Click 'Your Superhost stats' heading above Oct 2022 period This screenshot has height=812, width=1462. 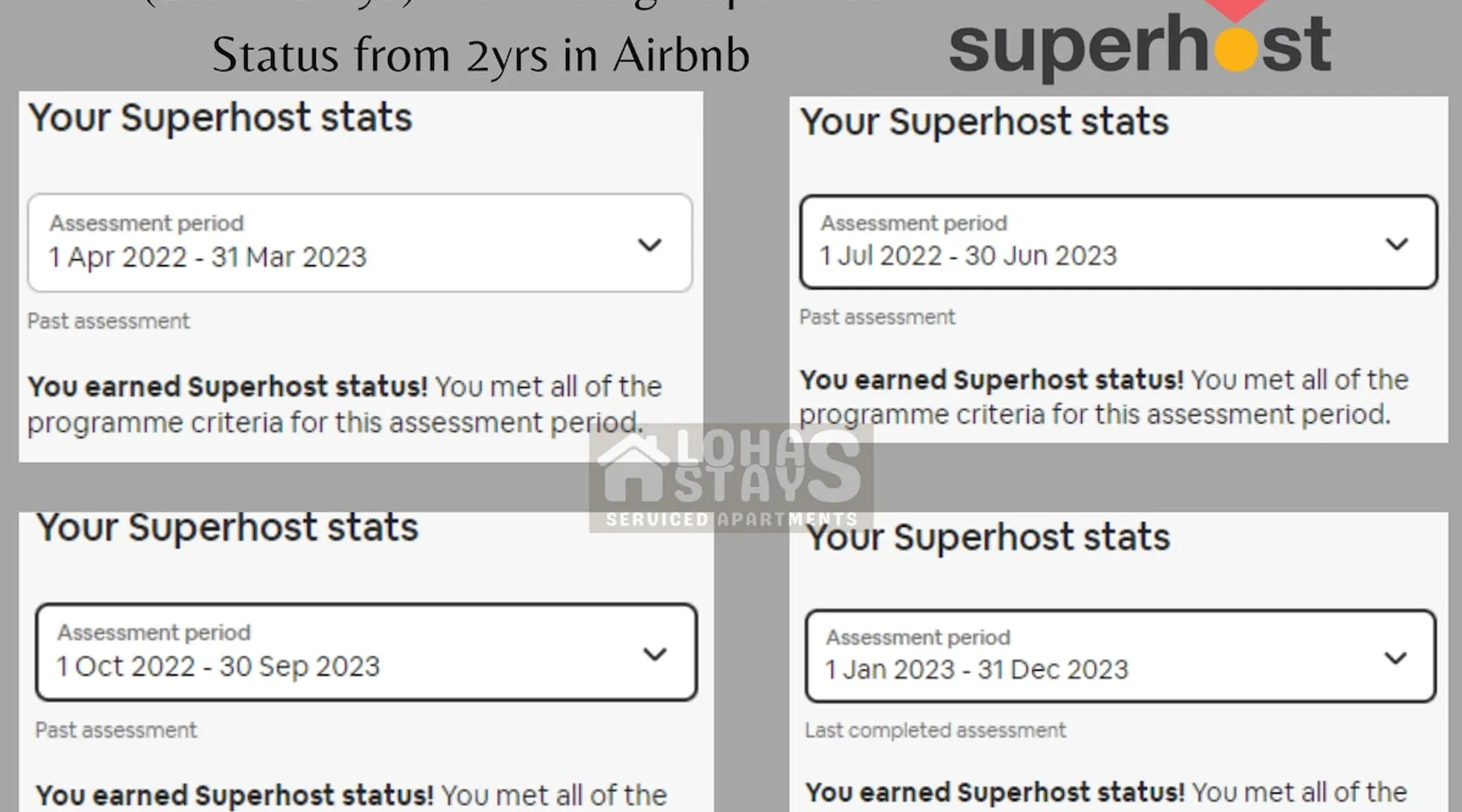pos(227,528)
